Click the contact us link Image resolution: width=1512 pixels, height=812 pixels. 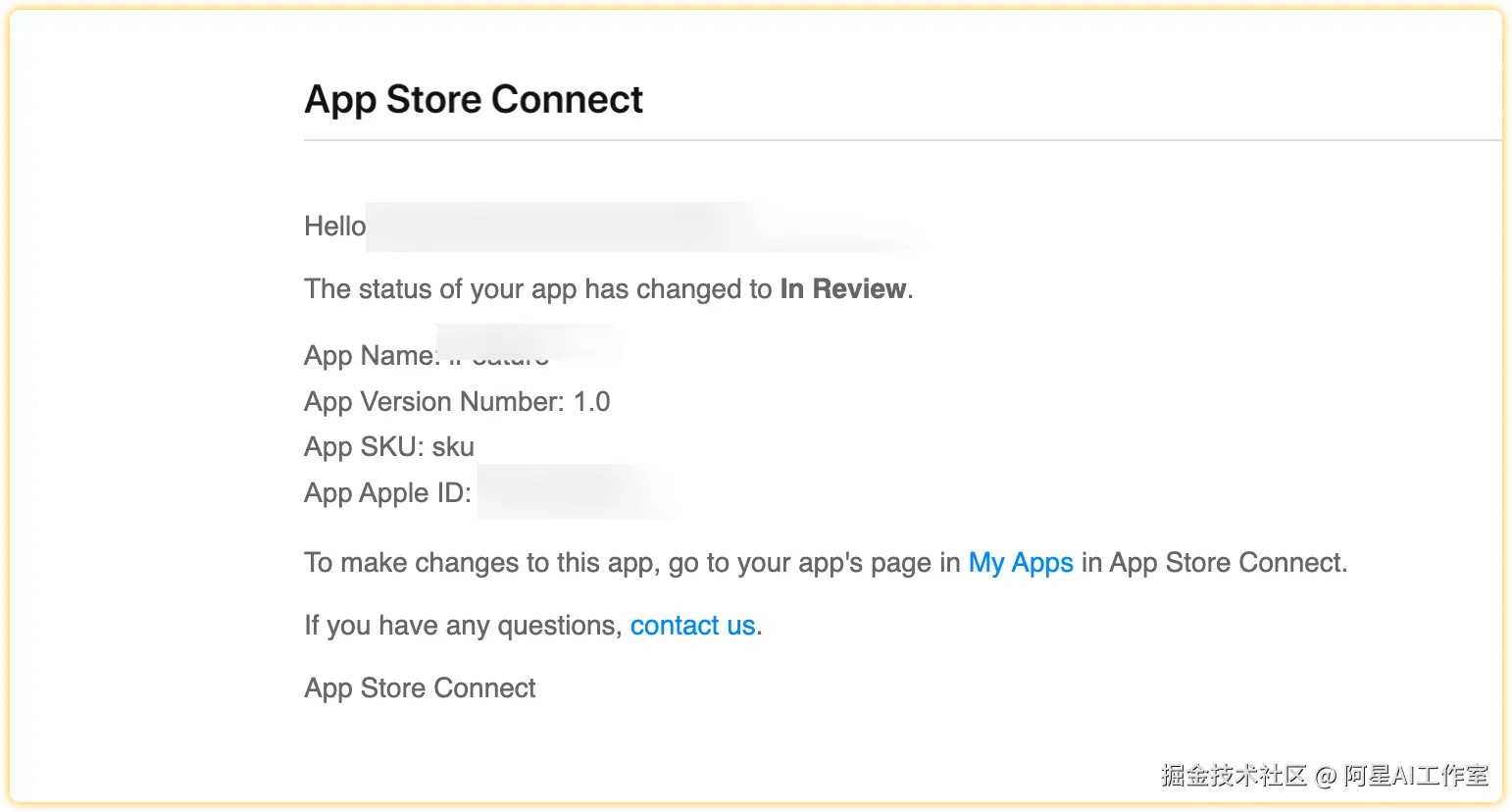pos(692,626)
